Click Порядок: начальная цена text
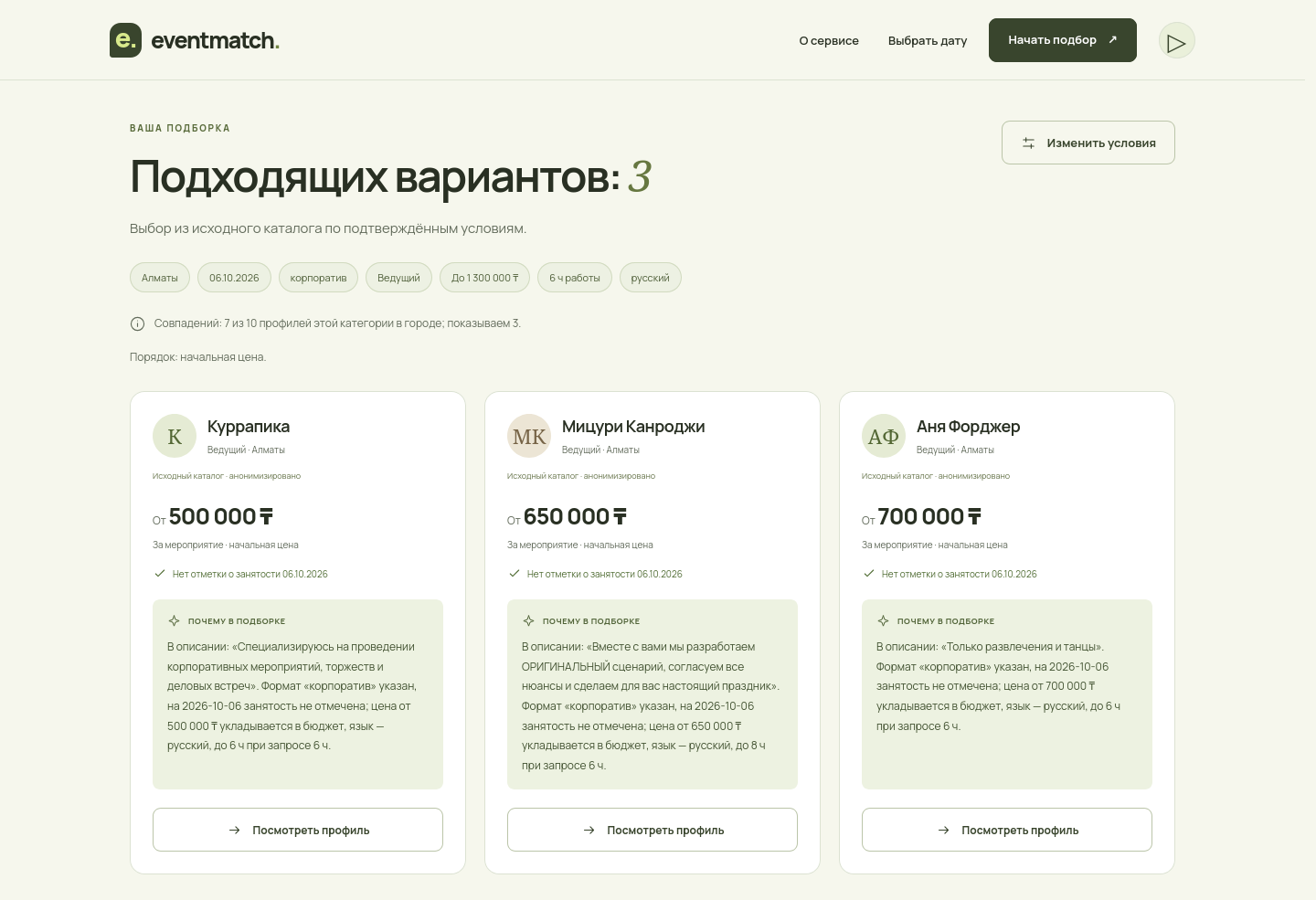The image size is (1316, 900). coord(198,357)
